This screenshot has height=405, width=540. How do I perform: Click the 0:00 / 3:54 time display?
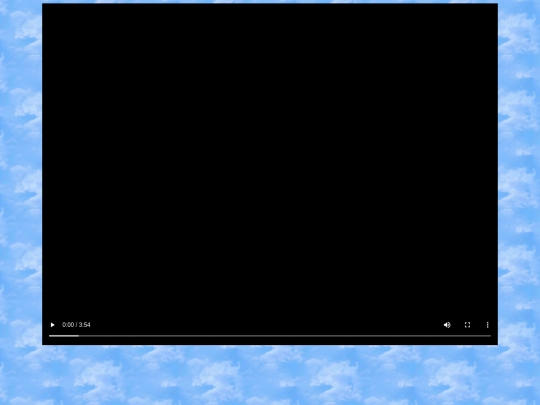76,325
